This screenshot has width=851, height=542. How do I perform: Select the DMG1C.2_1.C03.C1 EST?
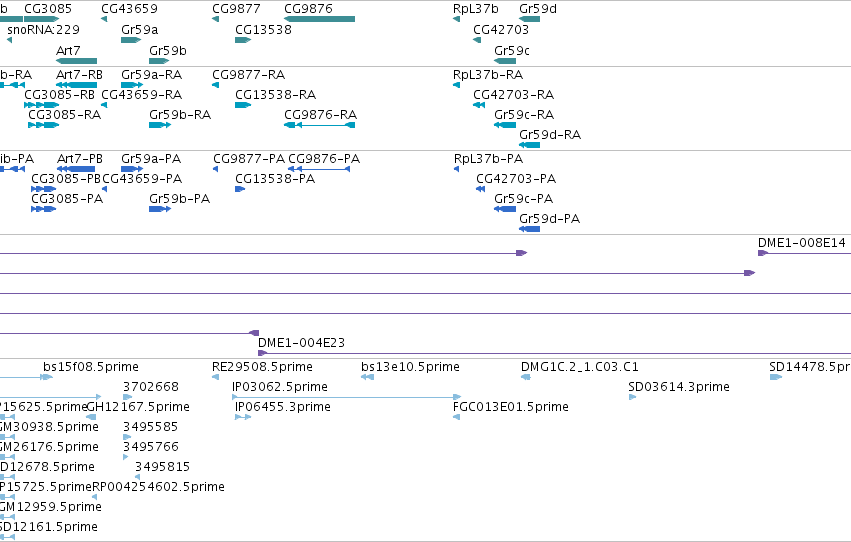coord(526,377)
